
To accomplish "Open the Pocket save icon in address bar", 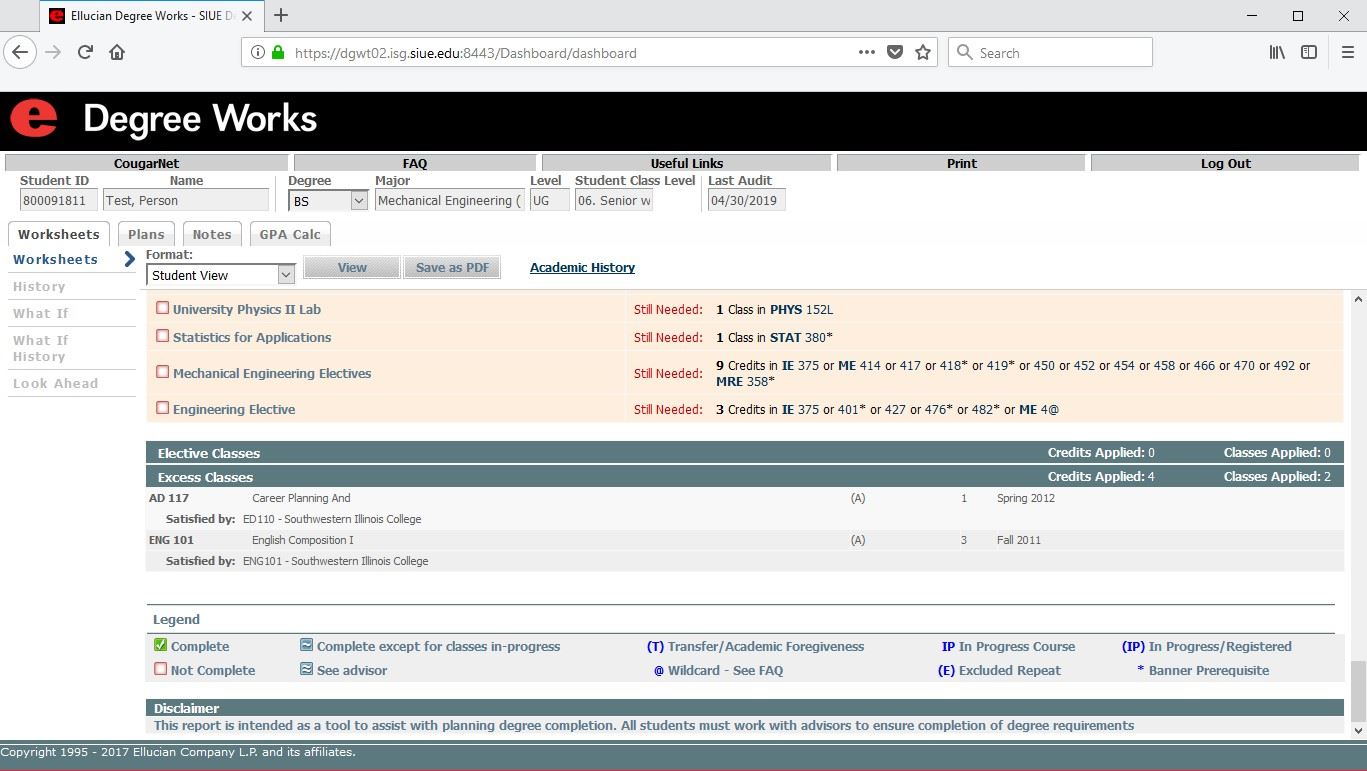I will point(895,53).
